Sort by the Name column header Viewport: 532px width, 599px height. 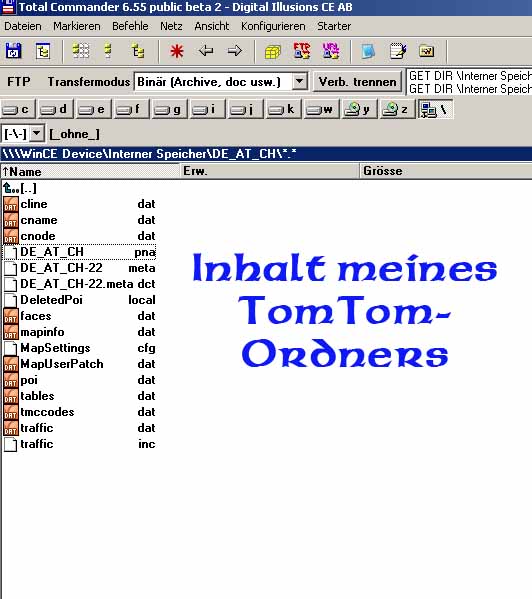coord(91,171)
